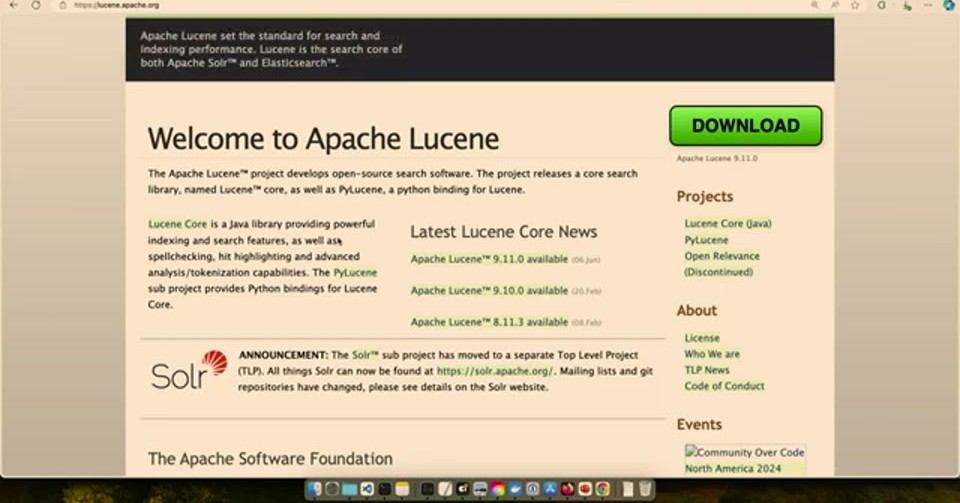Open the colorful wheel app icon in Dock
The image size is (960, 503).
point(498,488)
